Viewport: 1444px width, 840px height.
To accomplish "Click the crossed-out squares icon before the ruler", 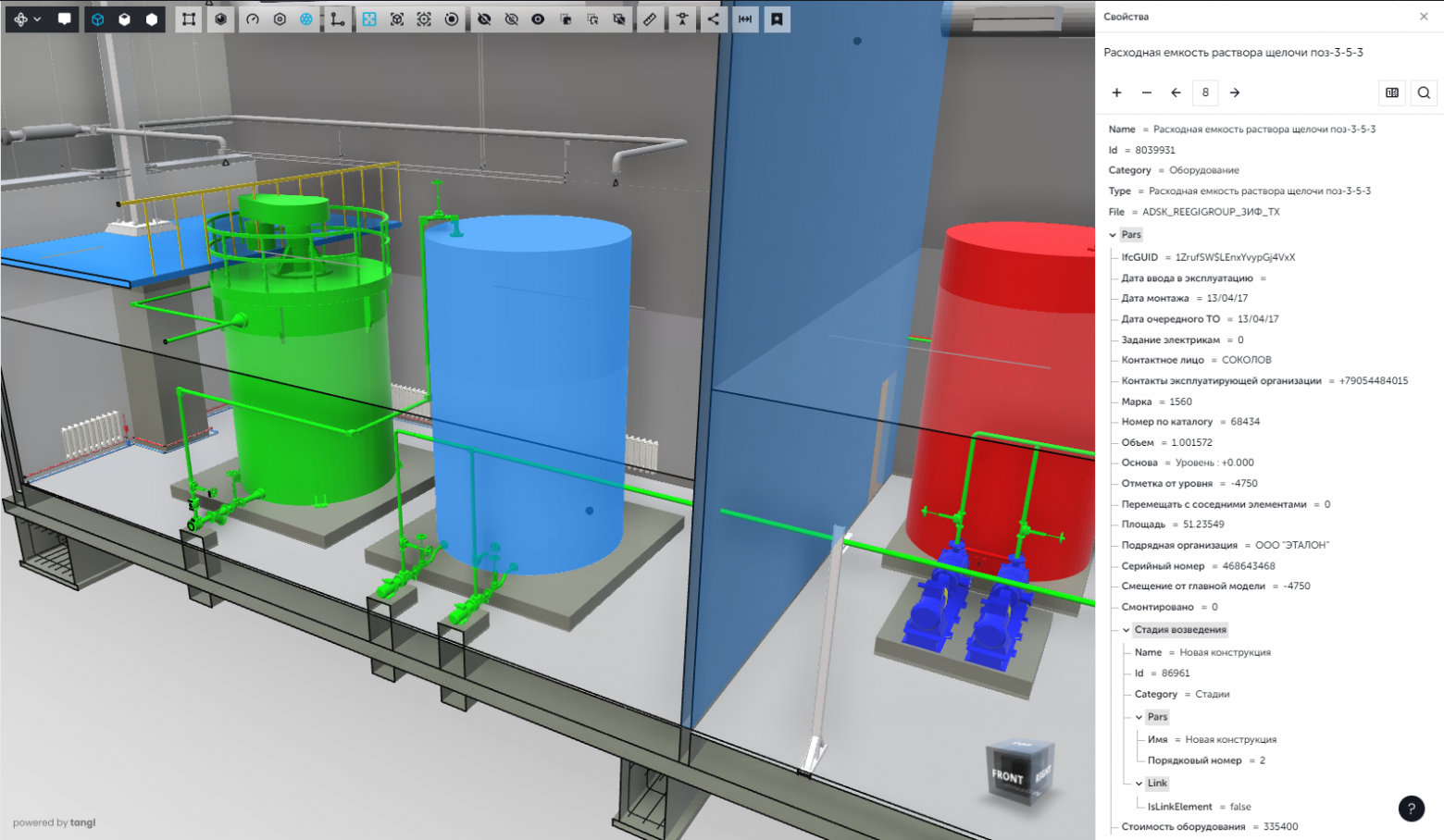I will (619, 19).
